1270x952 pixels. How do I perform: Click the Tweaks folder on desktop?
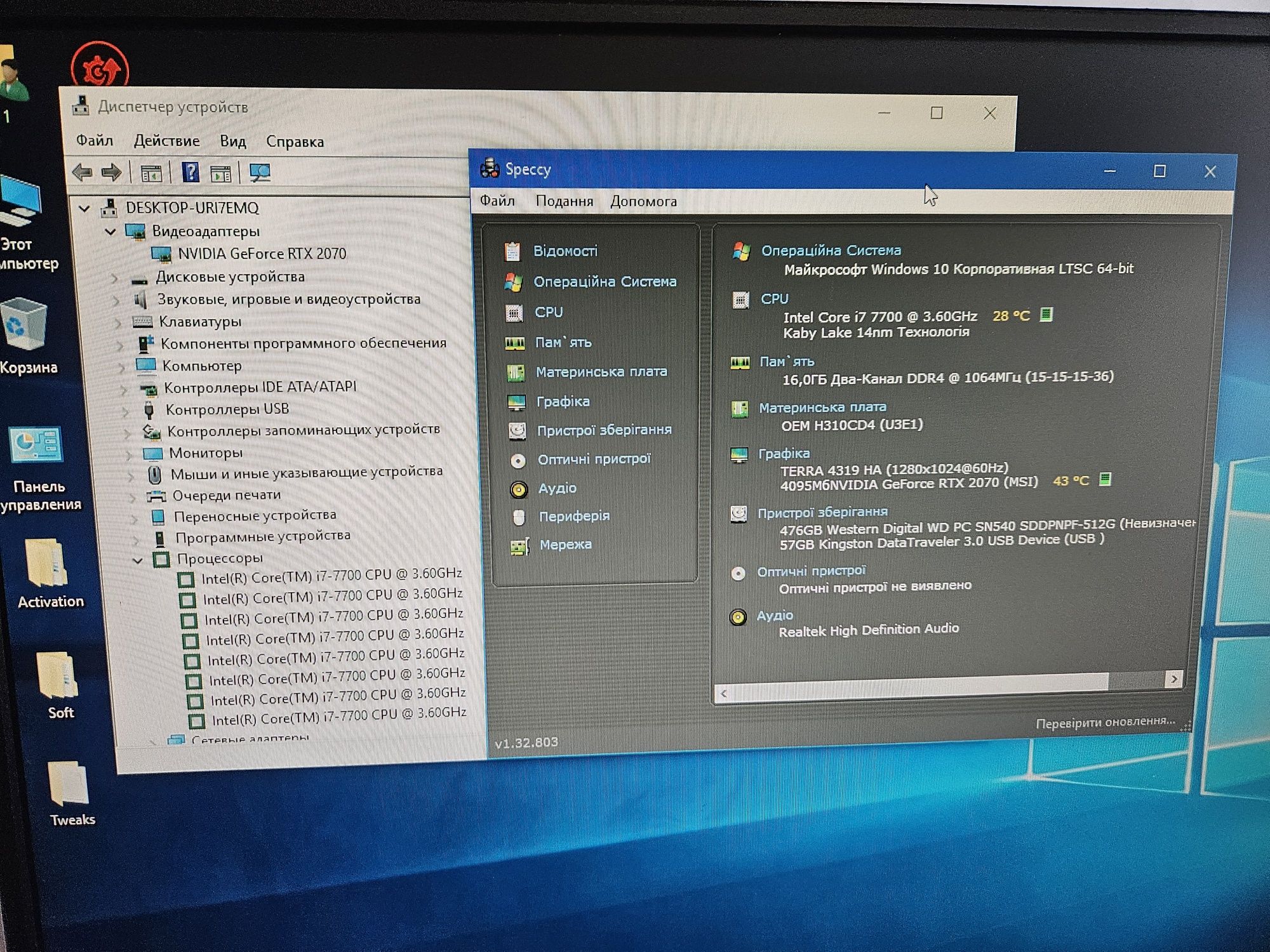71,793
